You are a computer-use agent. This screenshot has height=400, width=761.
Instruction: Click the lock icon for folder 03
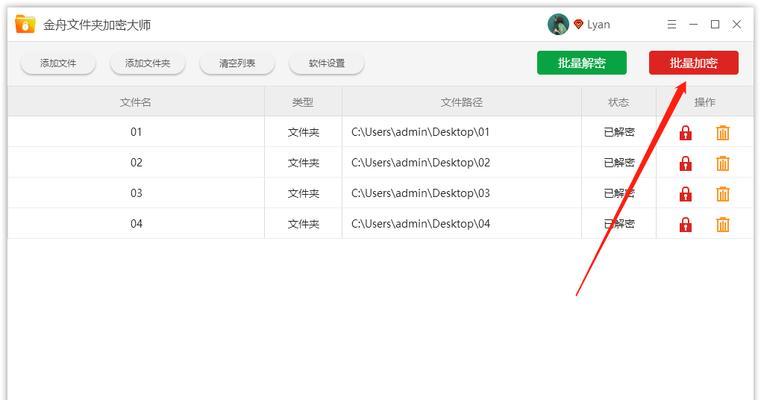(x=685, y=194)
